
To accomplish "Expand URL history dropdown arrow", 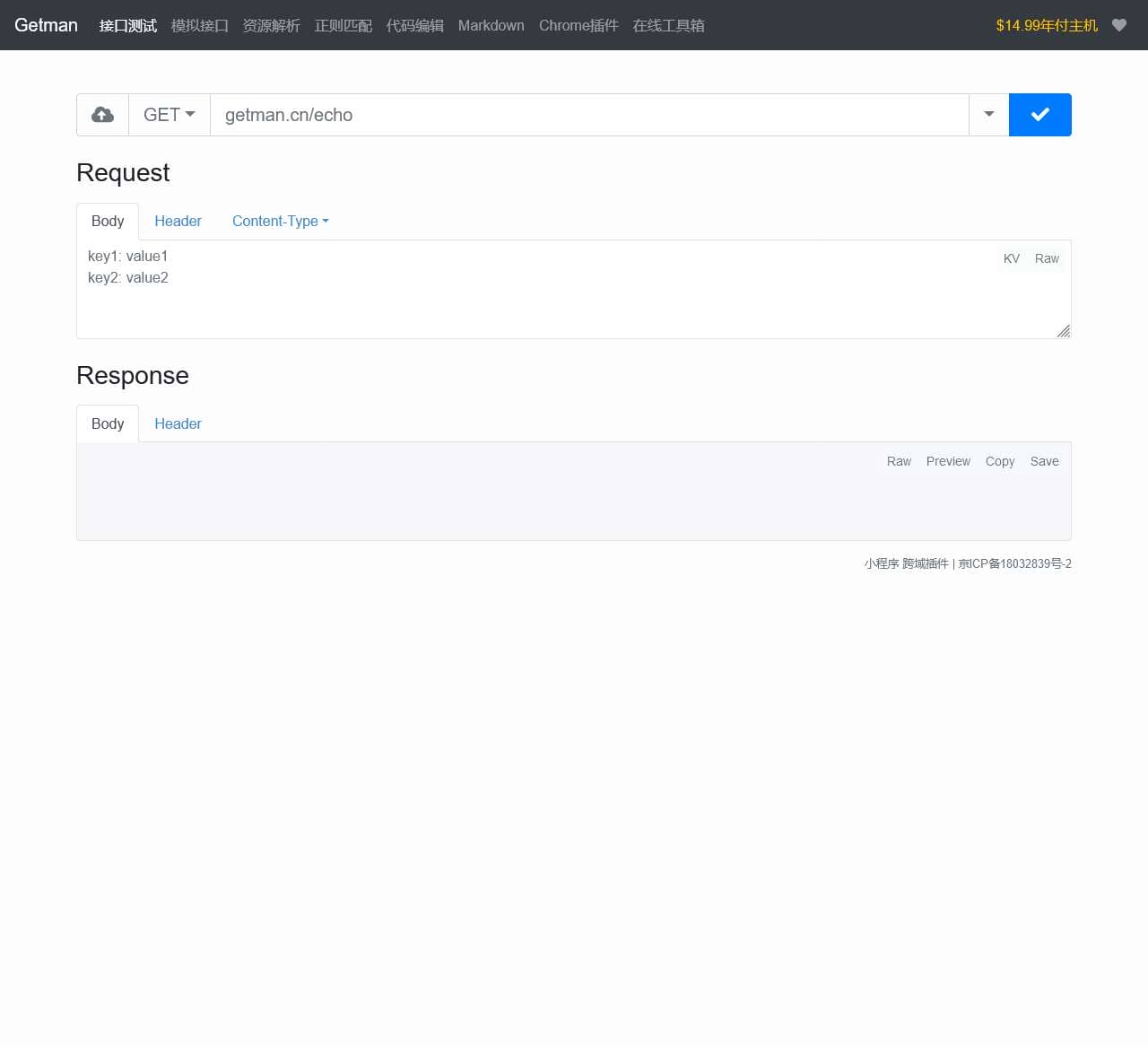I will click(988, 115).
